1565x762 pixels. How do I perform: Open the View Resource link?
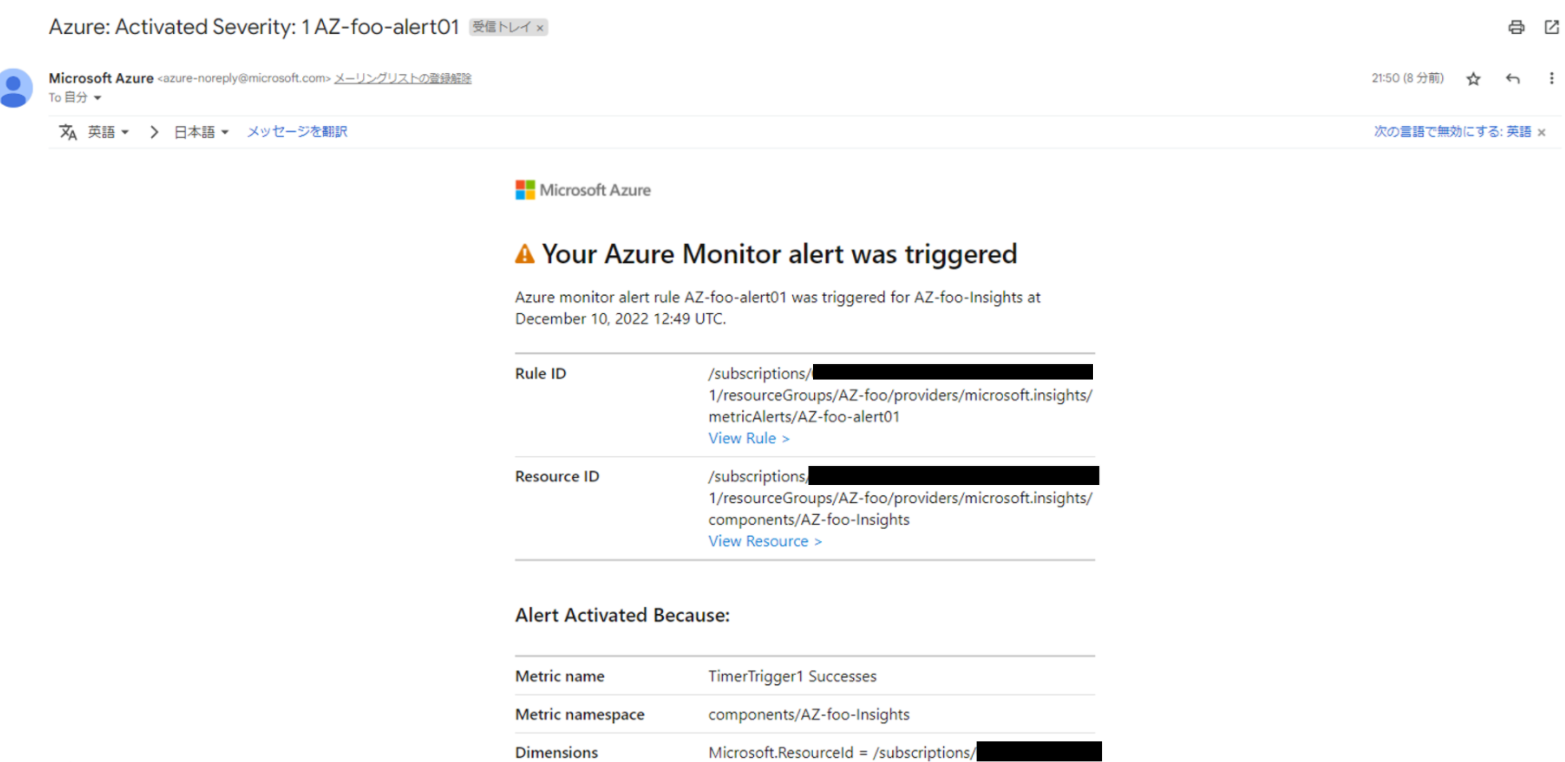pyautogui.click(x=764, y=541)
